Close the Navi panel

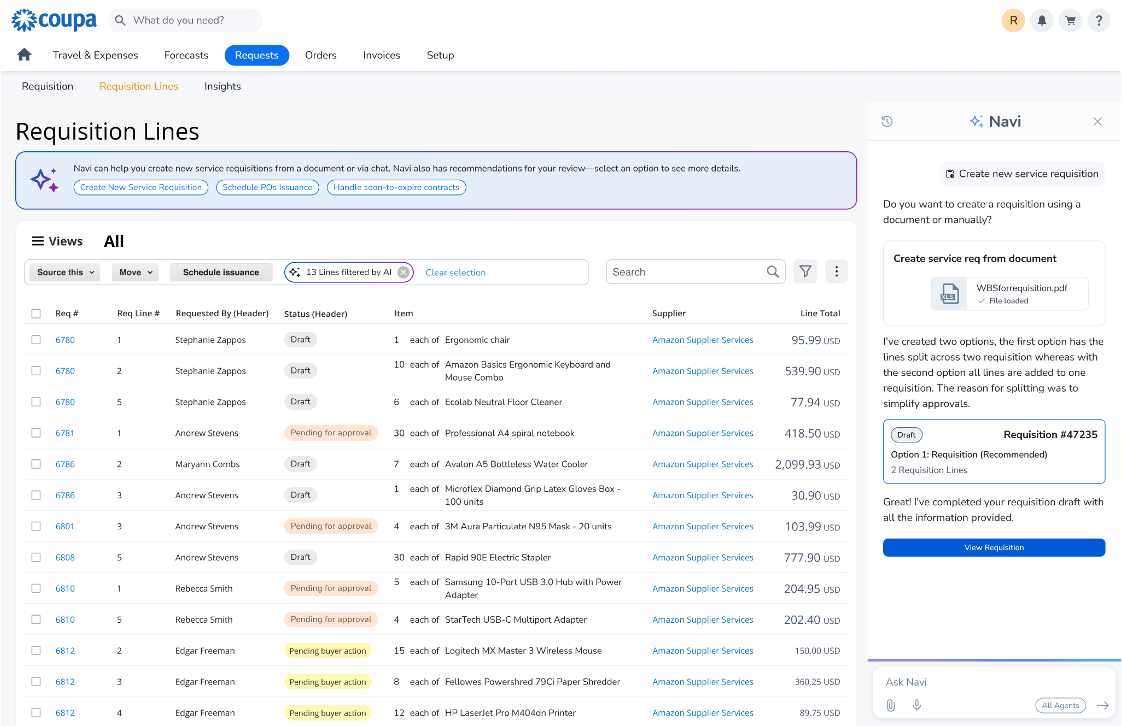tap(1098, 122)
